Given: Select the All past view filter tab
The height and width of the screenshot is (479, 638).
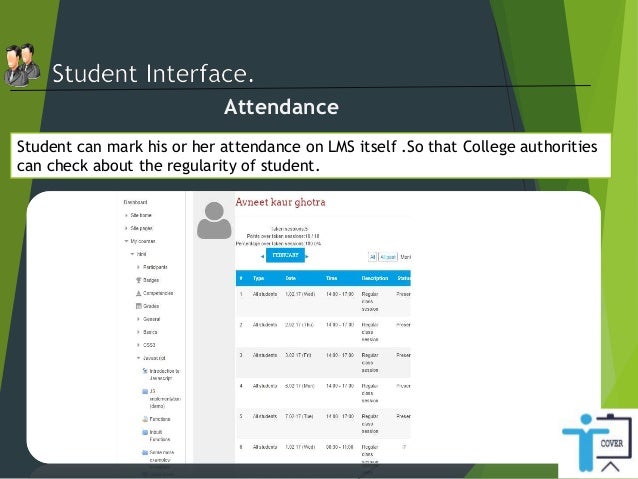Looking at the screenshot, I should 388,257.
